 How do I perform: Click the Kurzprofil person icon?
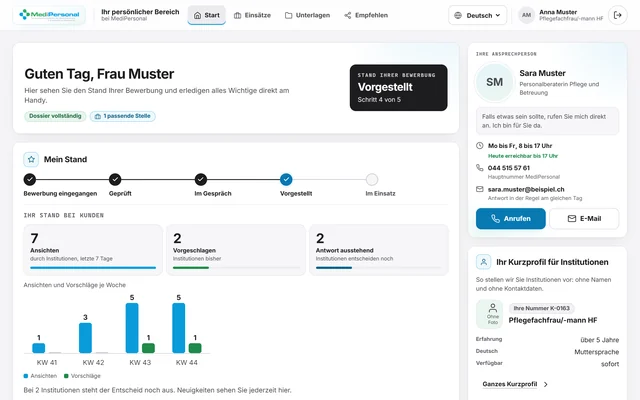pyautogui.click(x=483, y=262)
